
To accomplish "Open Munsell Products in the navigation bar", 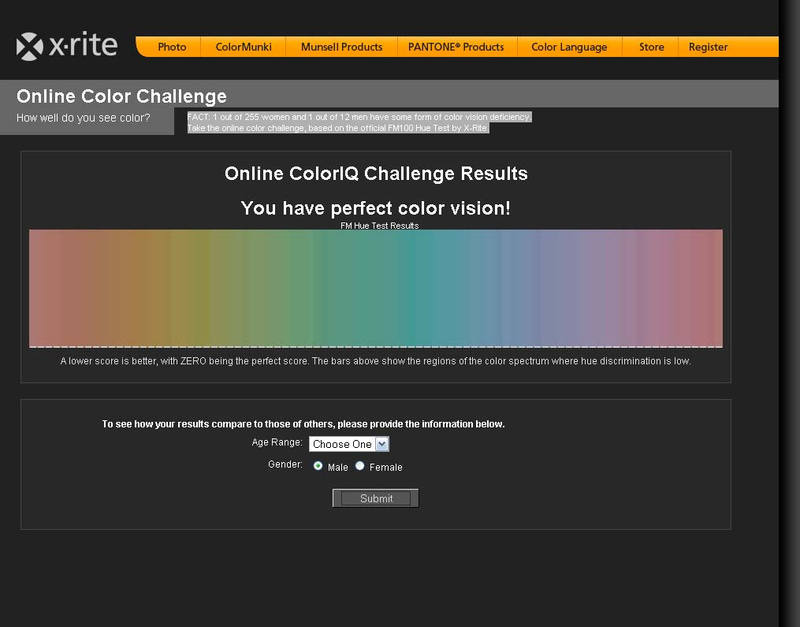I will (341, 47).
